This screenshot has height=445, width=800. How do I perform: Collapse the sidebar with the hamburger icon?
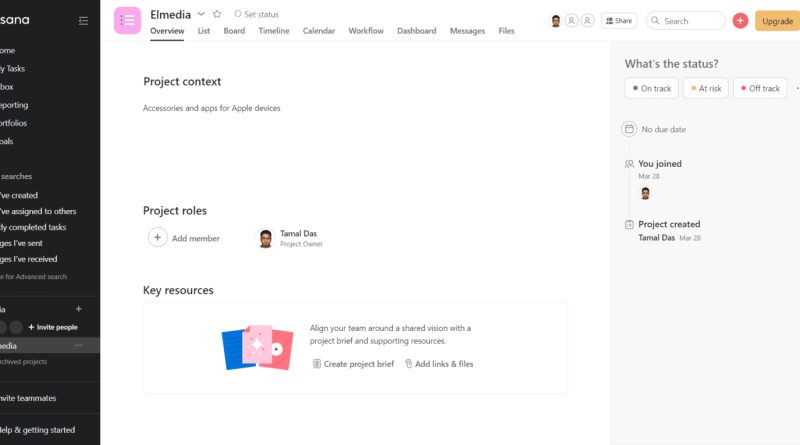click(x=83, y=21)
